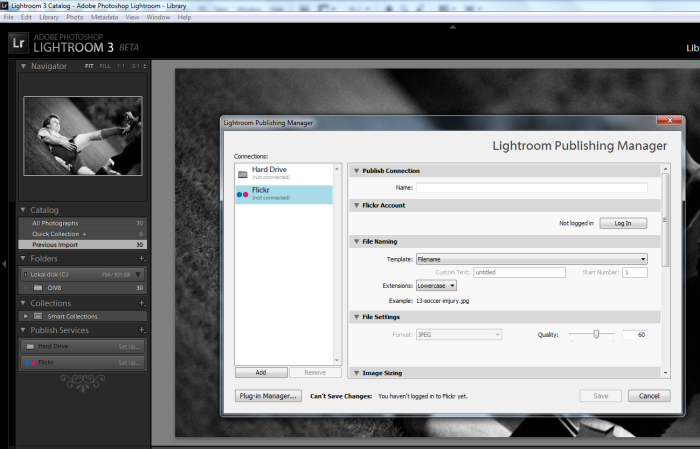Click the left panel hide arrow
This screenshot has width=700, height=449.
tap(4, 264)
